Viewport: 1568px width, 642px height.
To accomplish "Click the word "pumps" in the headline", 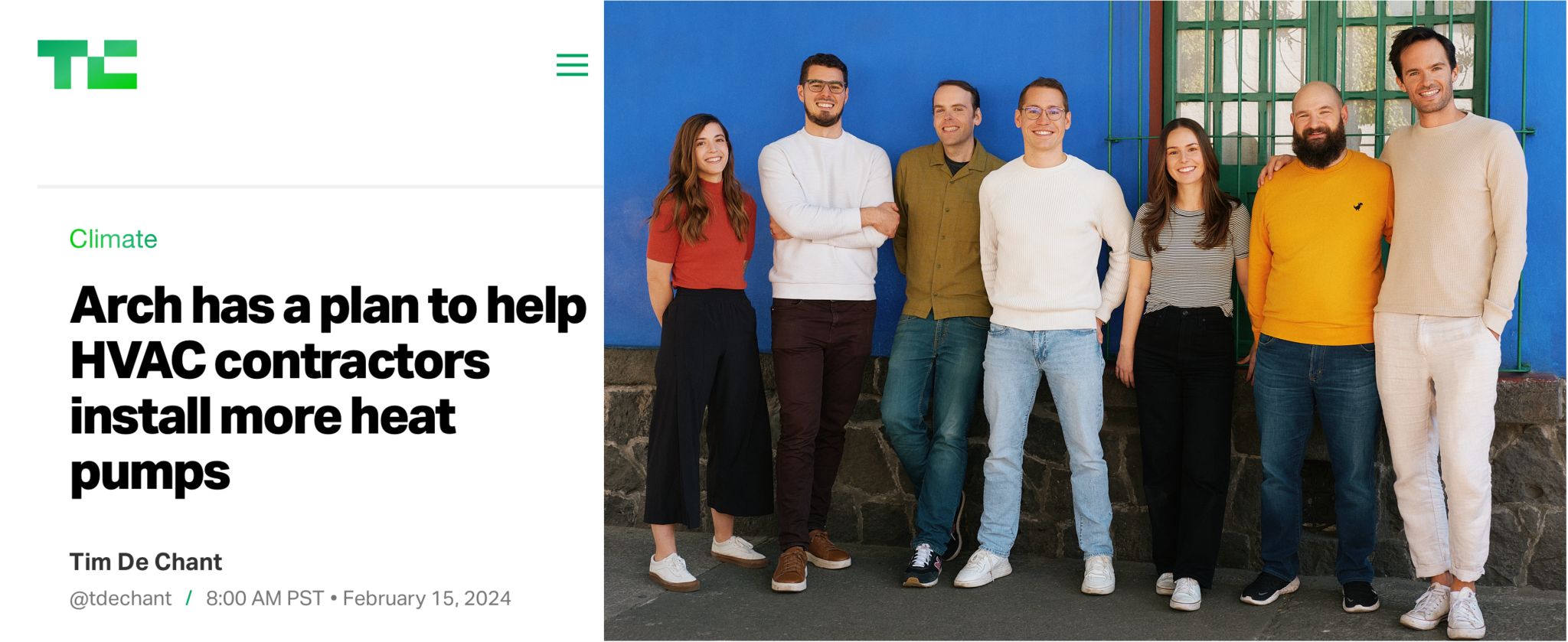I will [150, 472].
